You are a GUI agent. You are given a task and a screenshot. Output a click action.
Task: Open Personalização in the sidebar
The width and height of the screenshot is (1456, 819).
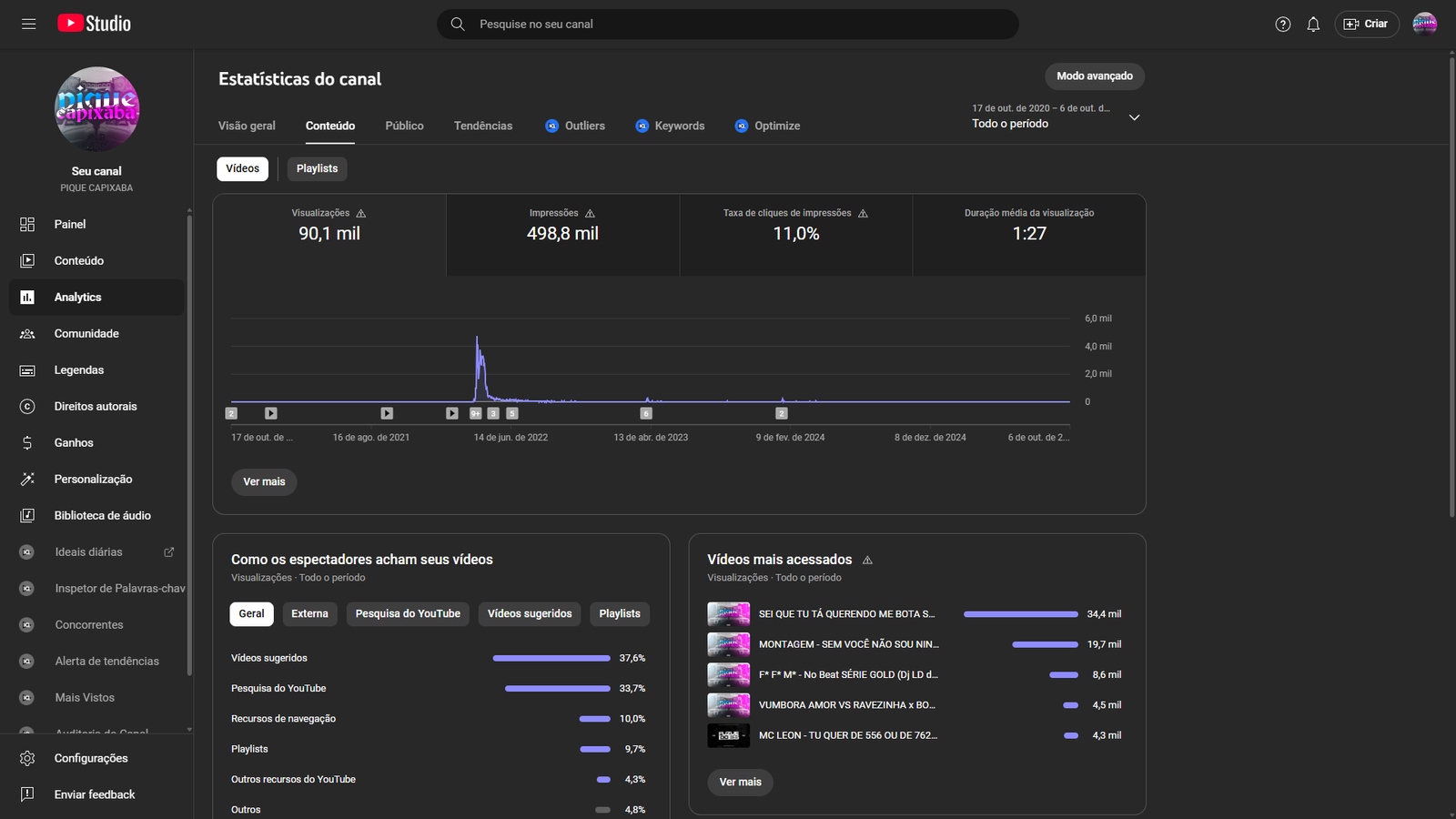[x=93, y=479]
